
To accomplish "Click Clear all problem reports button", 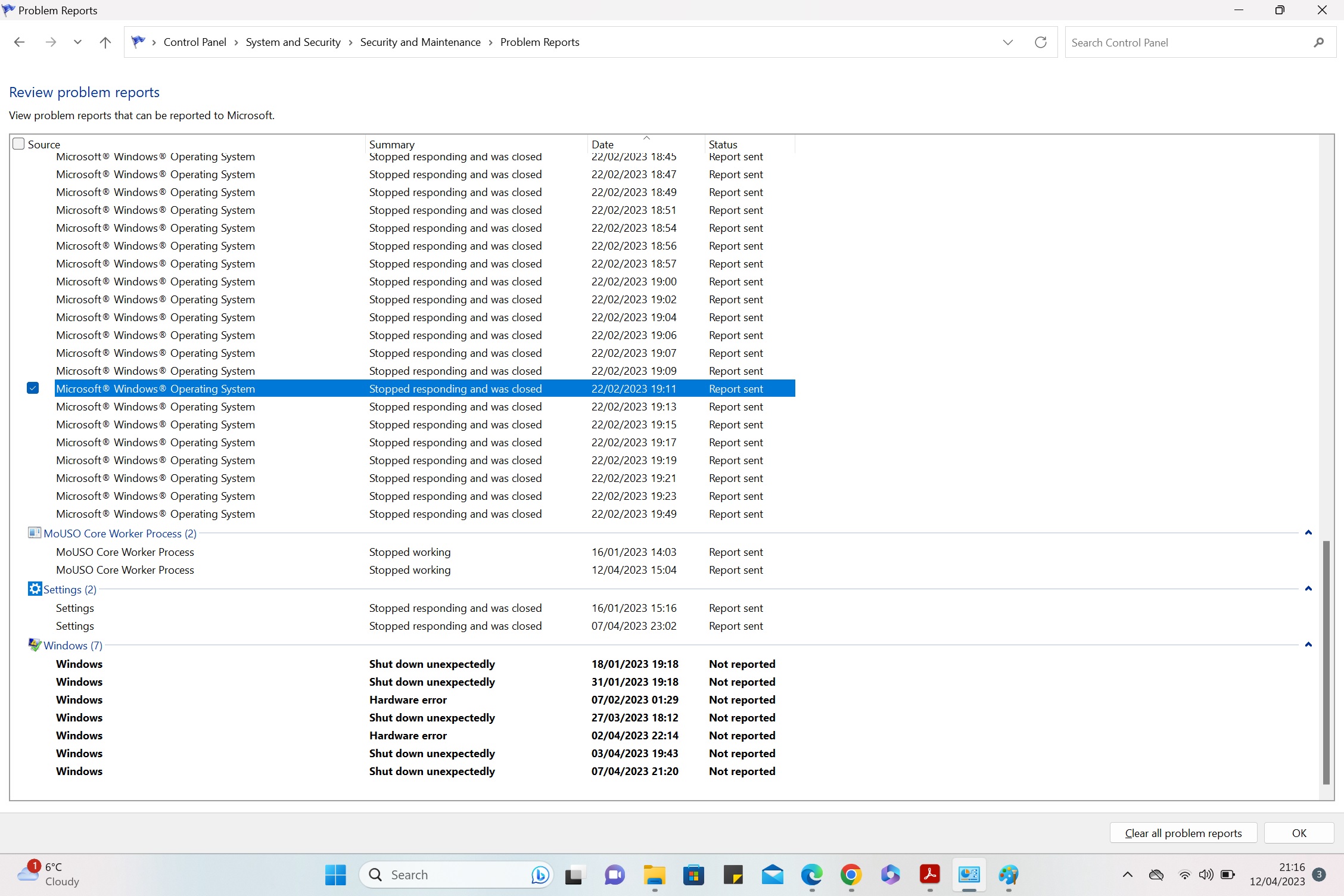I will 1183,833.
